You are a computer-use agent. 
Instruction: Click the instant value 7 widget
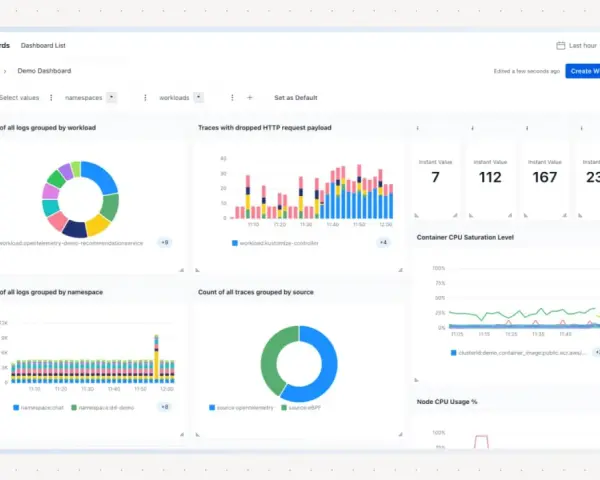point(435,177)
